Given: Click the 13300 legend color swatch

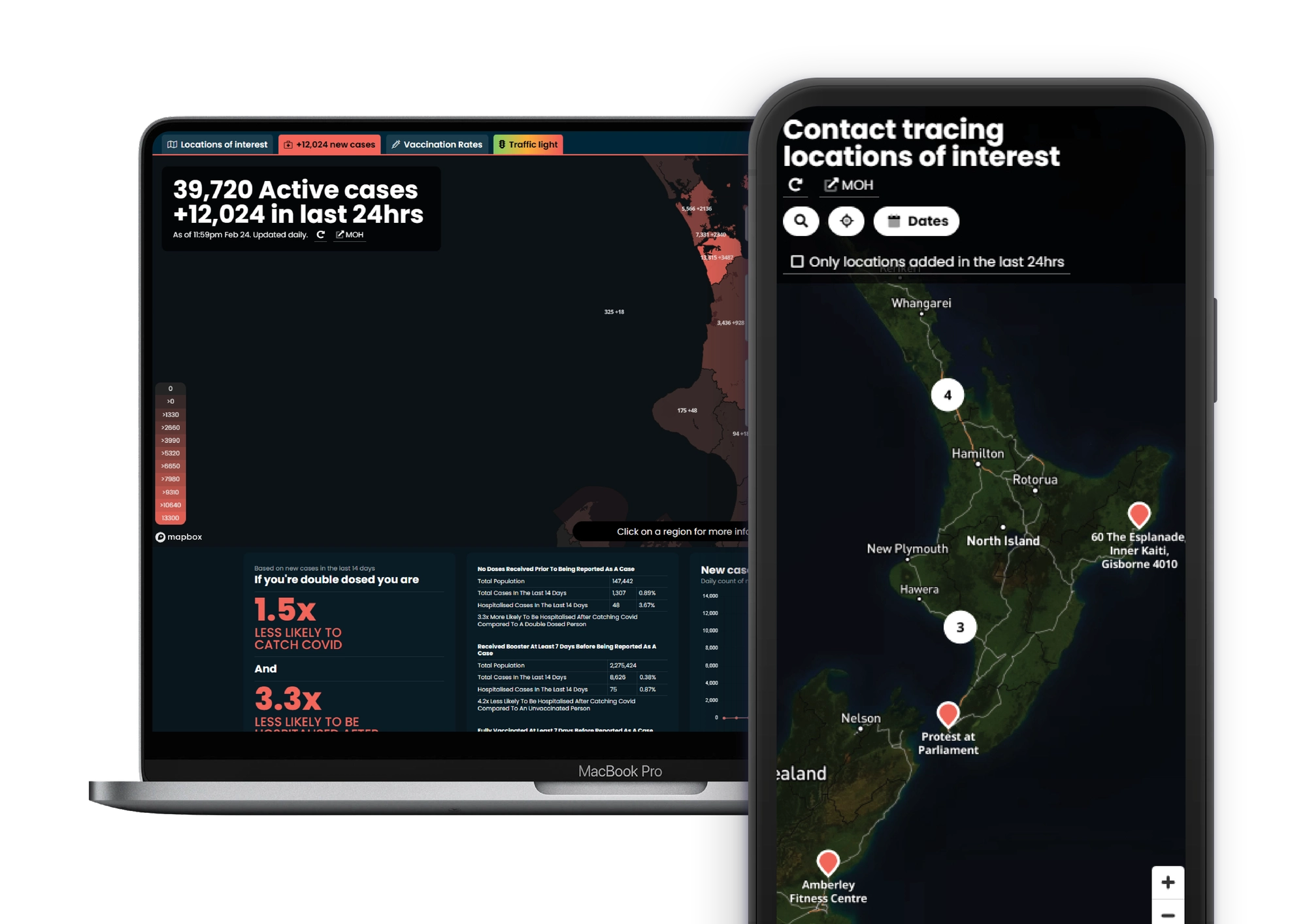Looking at the screenshot, I should pyautogui.click(x=171, y=518).
